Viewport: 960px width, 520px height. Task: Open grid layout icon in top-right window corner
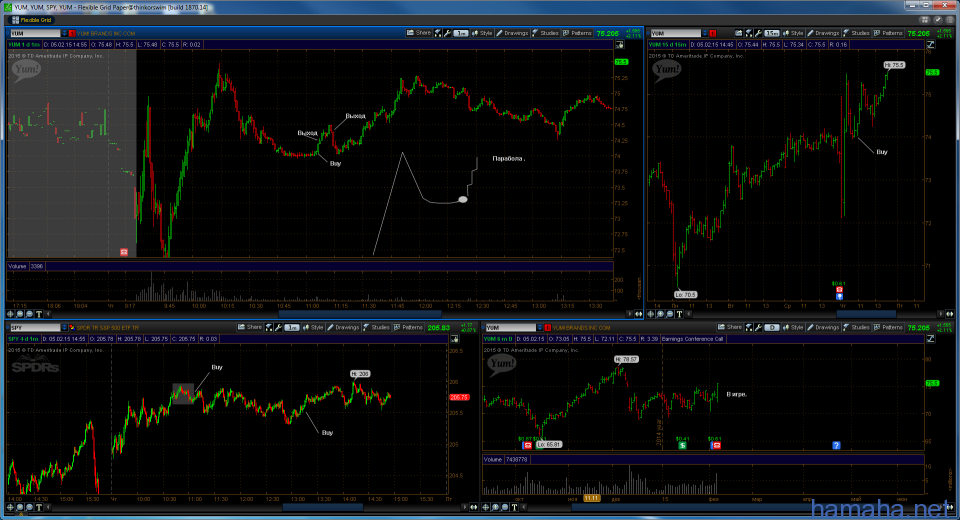(x=925, y=20)
